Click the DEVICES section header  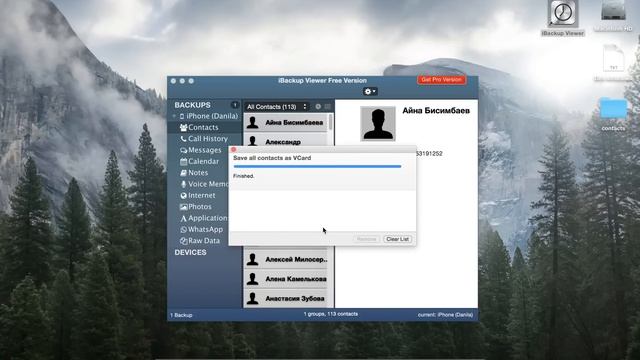click(x=190, y=253)
